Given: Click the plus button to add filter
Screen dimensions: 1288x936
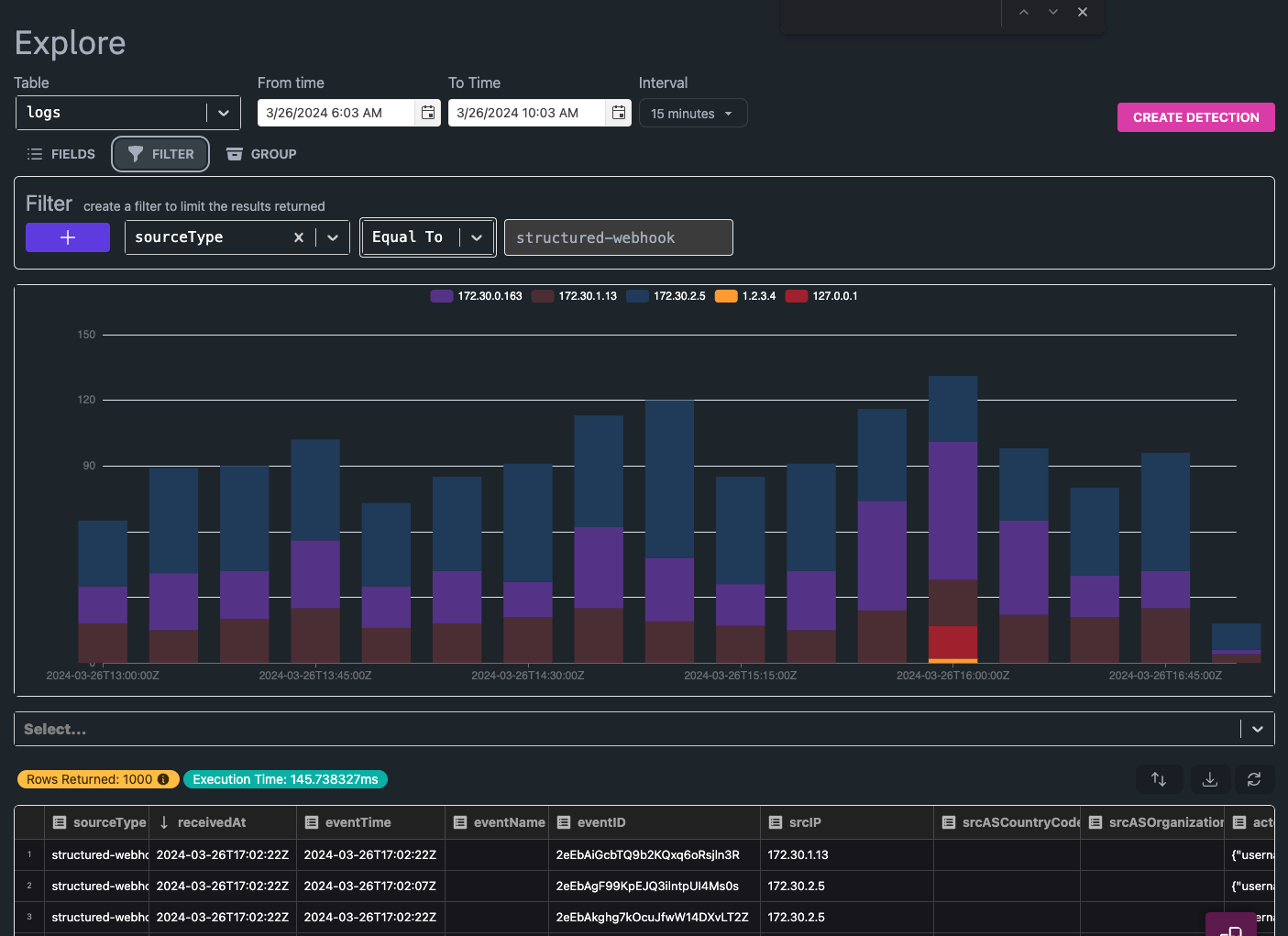Looking at the screenshot, I should 68,237.
